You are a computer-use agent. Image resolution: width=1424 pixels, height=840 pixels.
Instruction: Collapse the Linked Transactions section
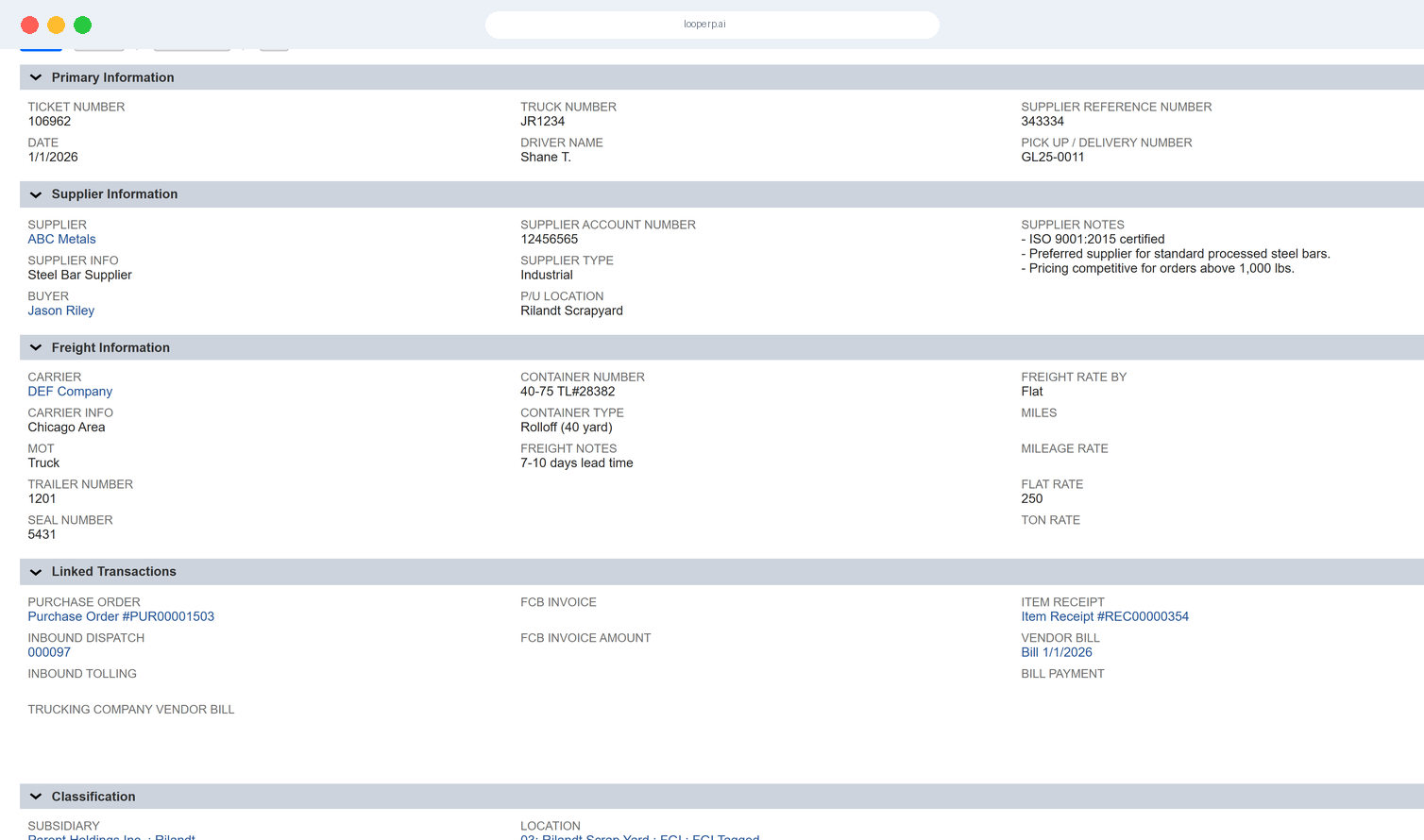click(x=36, y=572)
